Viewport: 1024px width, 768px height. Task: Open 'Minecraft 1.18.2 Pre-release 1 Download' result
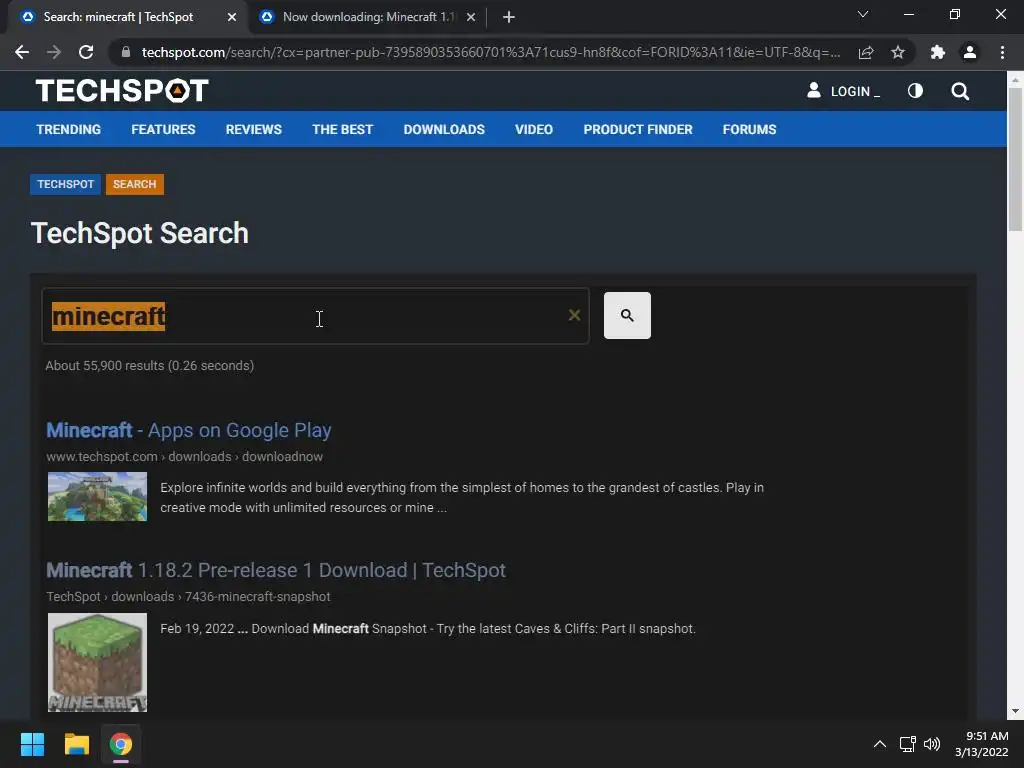[276, 570]
